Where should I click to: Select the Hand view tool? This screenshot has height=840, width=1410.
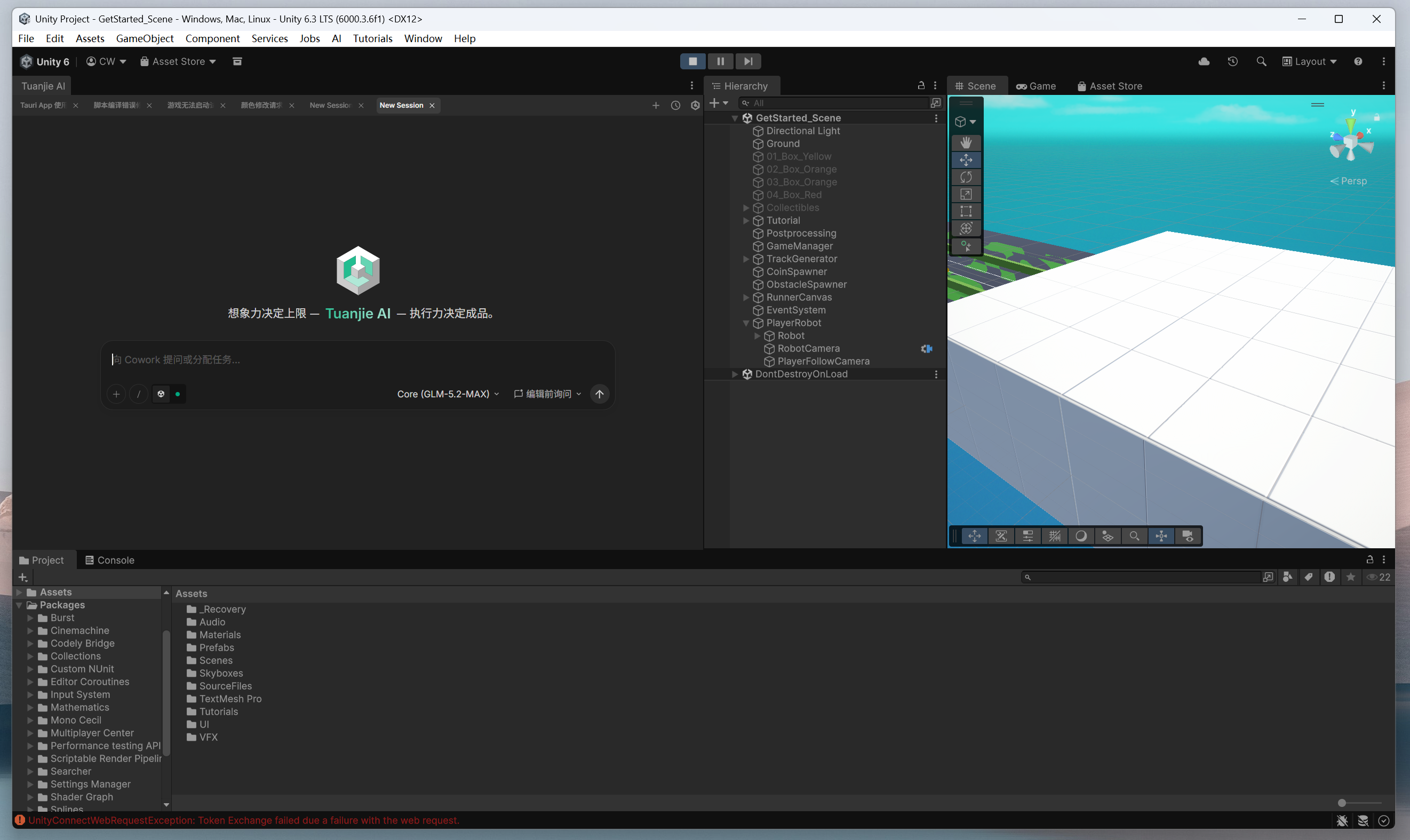tap(966, 142)
